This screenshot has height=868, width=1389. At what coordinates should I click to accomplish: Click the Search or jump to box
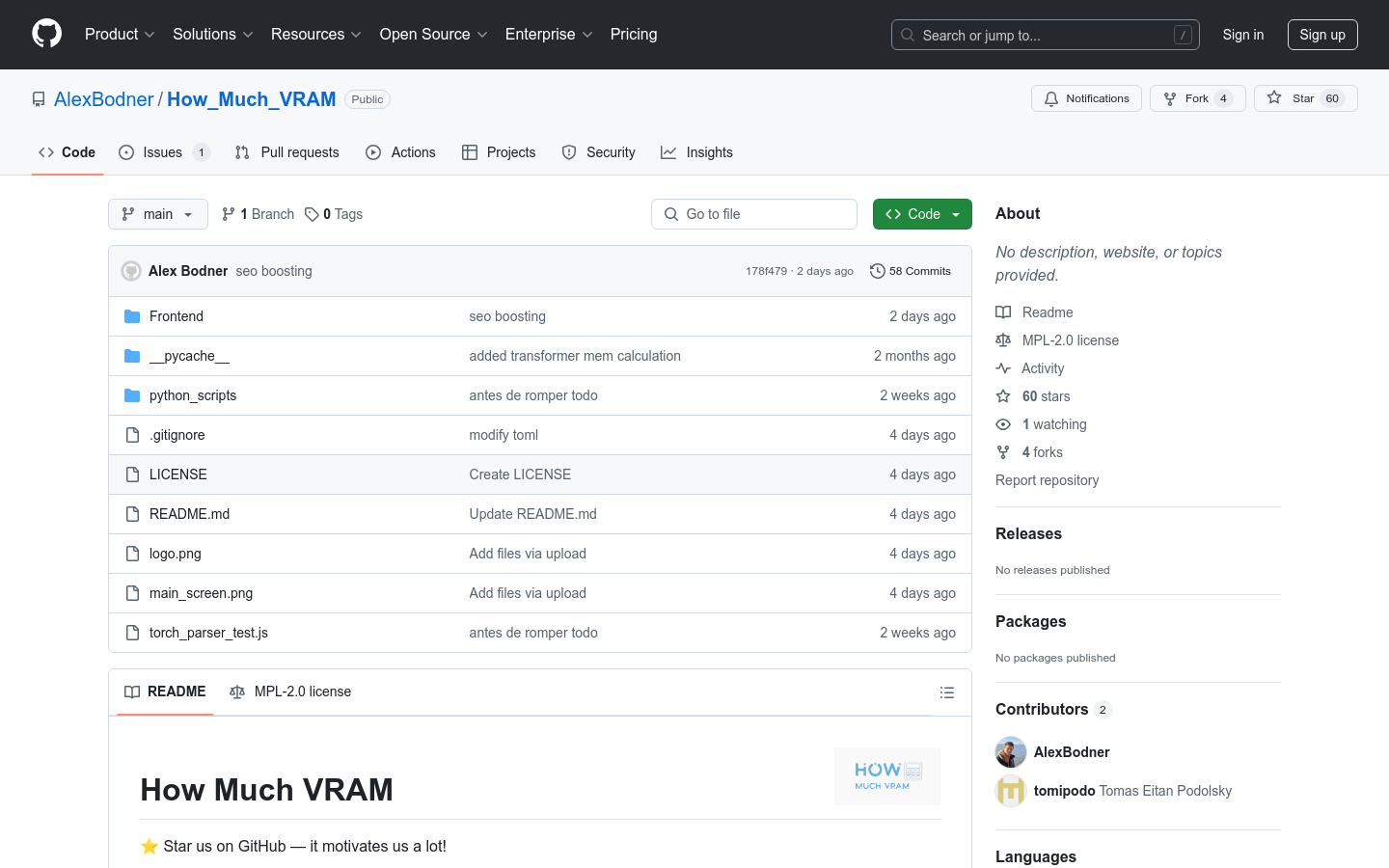1045,35
